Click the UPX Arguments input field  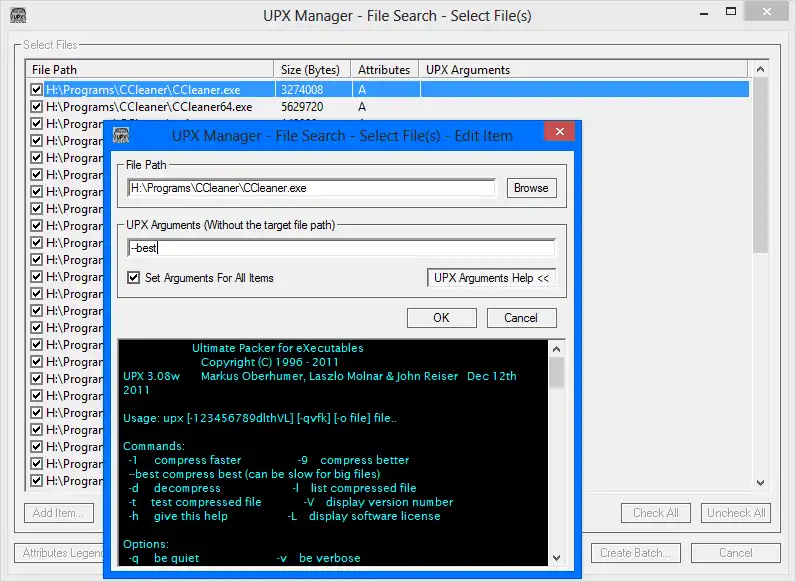pos(341,248)
